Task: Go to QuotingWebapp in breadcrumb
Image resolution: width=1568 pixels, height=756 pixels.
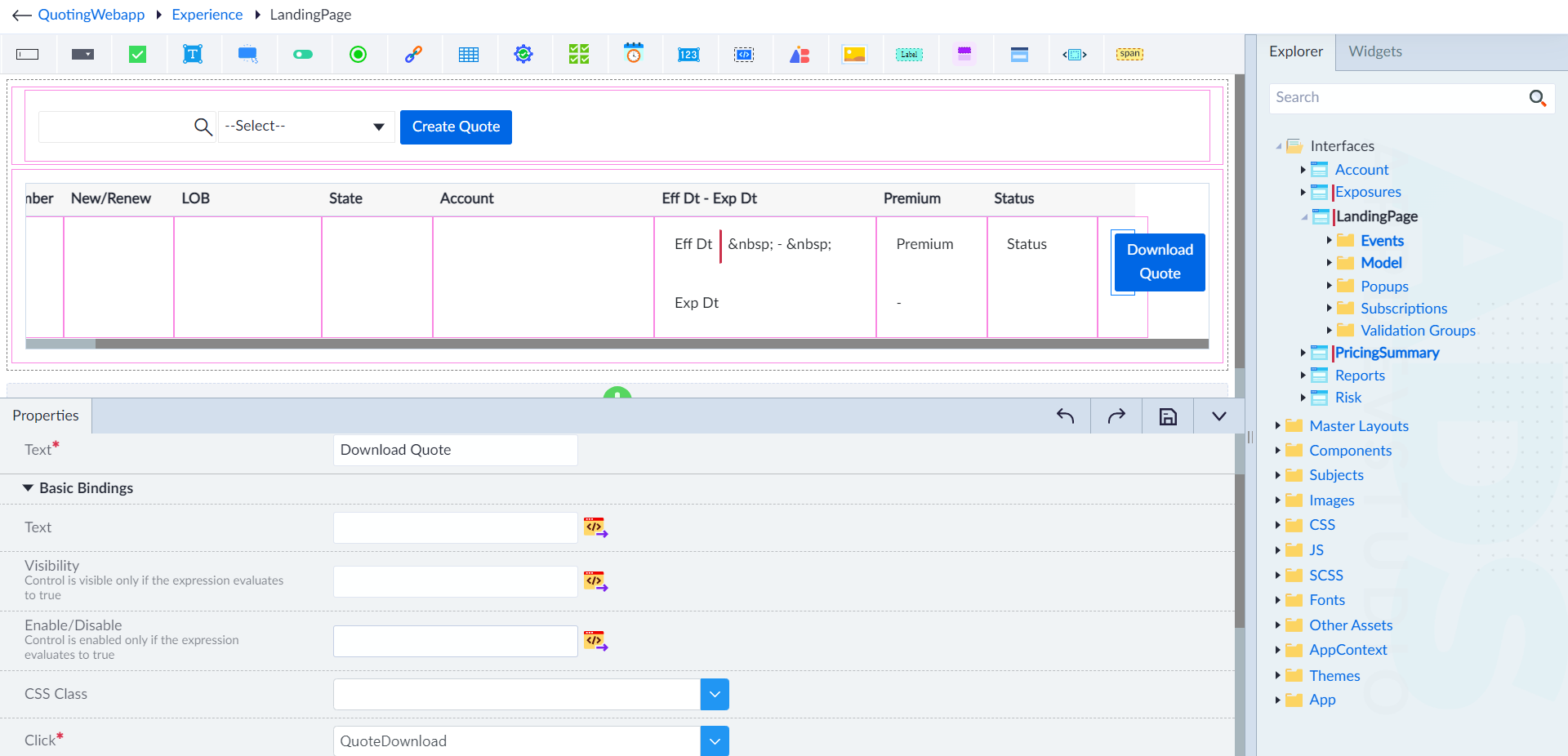Action: pos(91,15)
